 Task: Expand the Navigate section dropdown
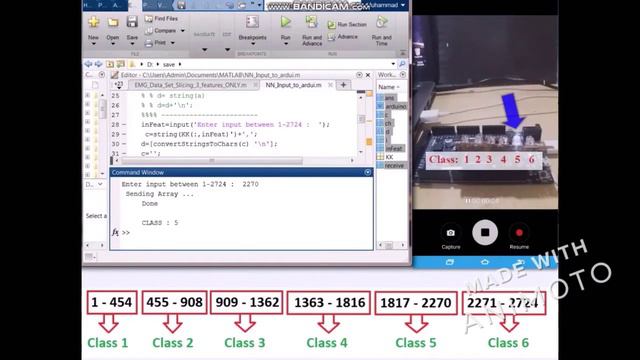(204, 50)
